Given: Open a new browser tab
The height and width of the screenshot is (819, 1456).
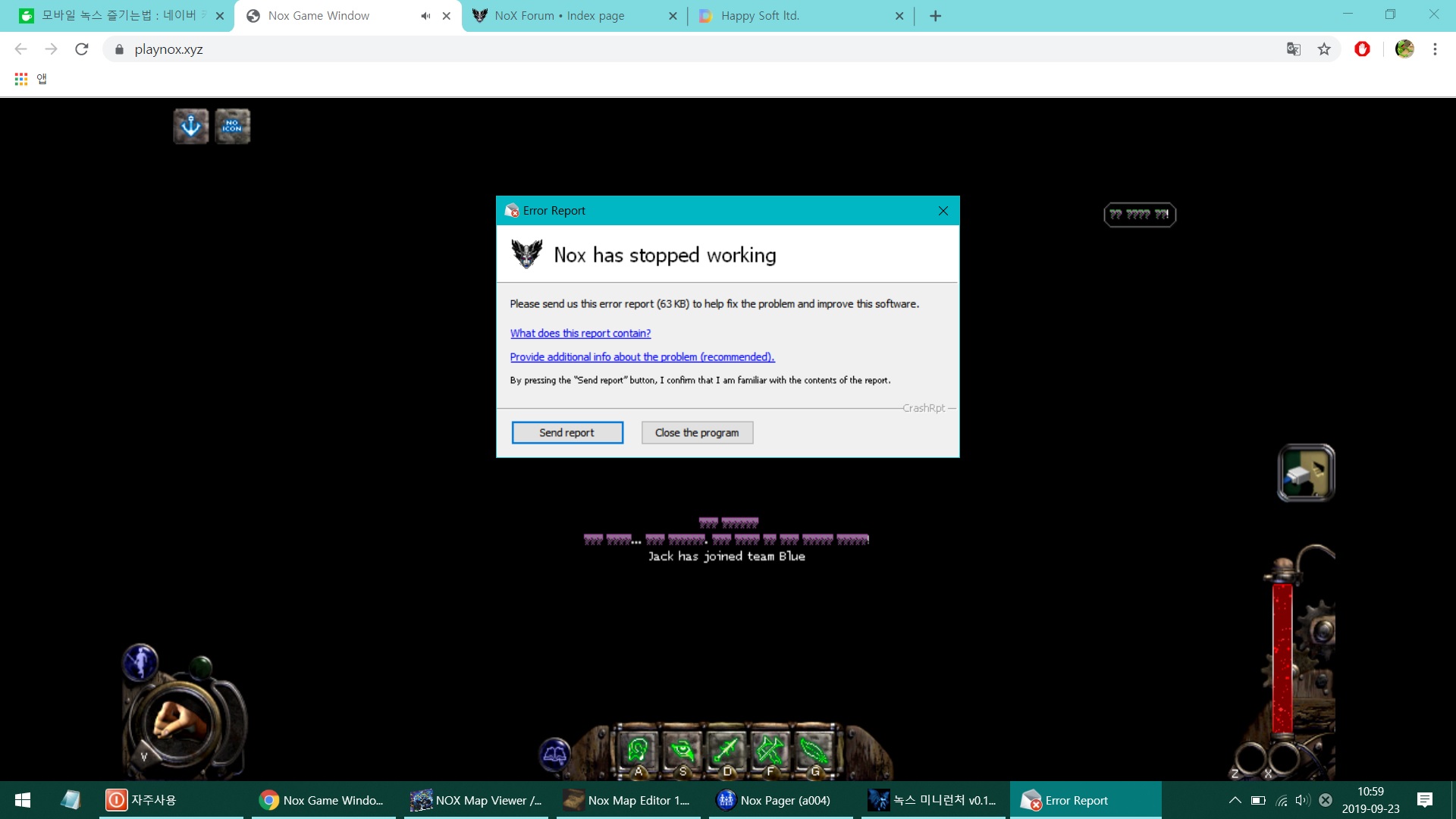Looking at the screenshot, I should point(935,16).
